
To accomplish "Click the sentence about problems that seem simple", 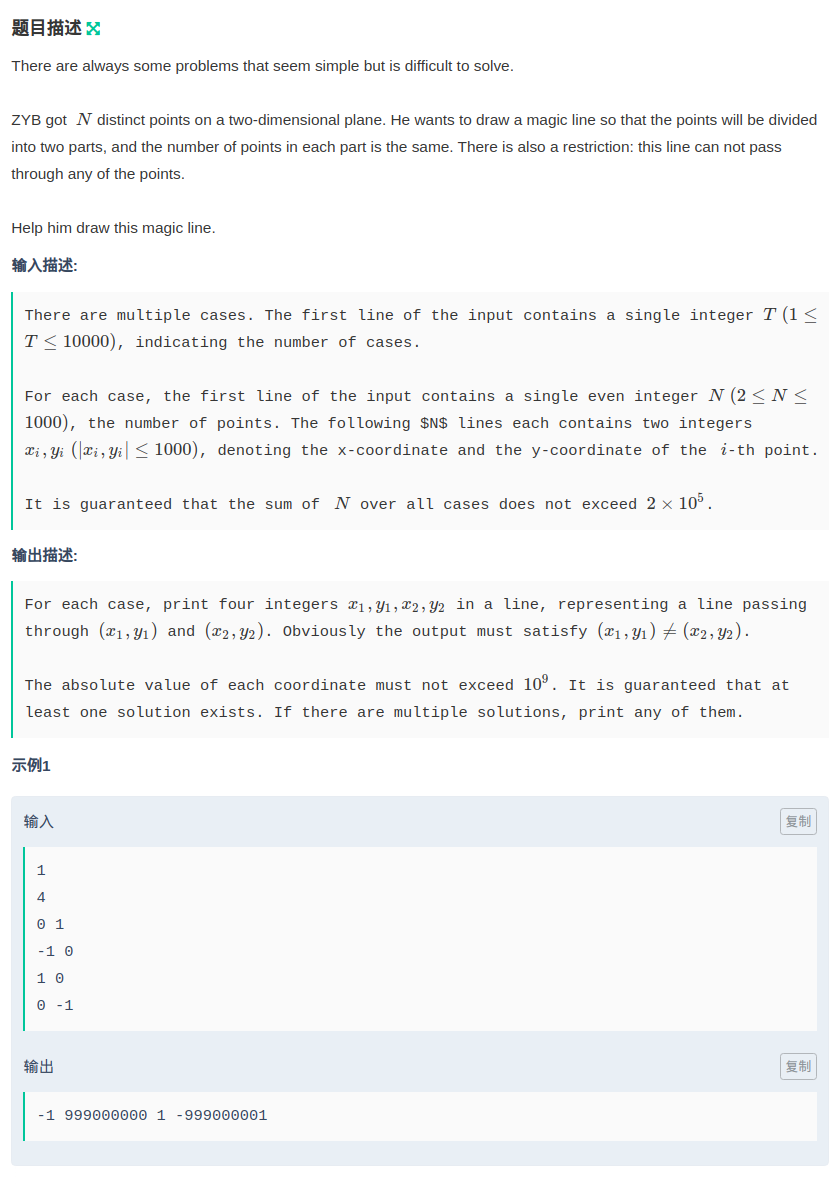I will point(262,66).
